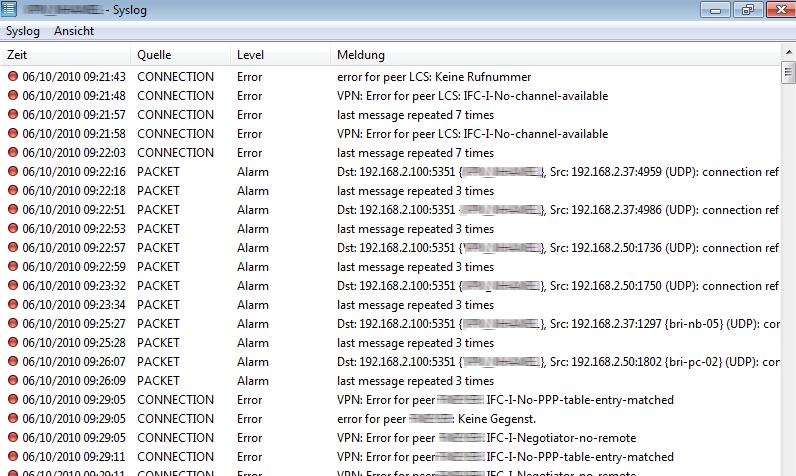
Task: Open the Syslog menu
Action: click(x=23, y=31)
